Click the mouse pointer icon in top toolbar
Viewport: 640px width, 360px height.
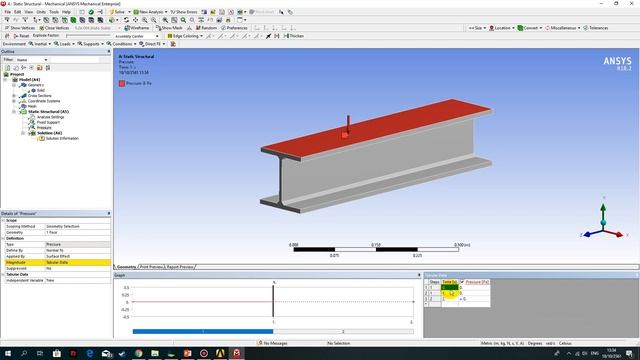[281, 12]
